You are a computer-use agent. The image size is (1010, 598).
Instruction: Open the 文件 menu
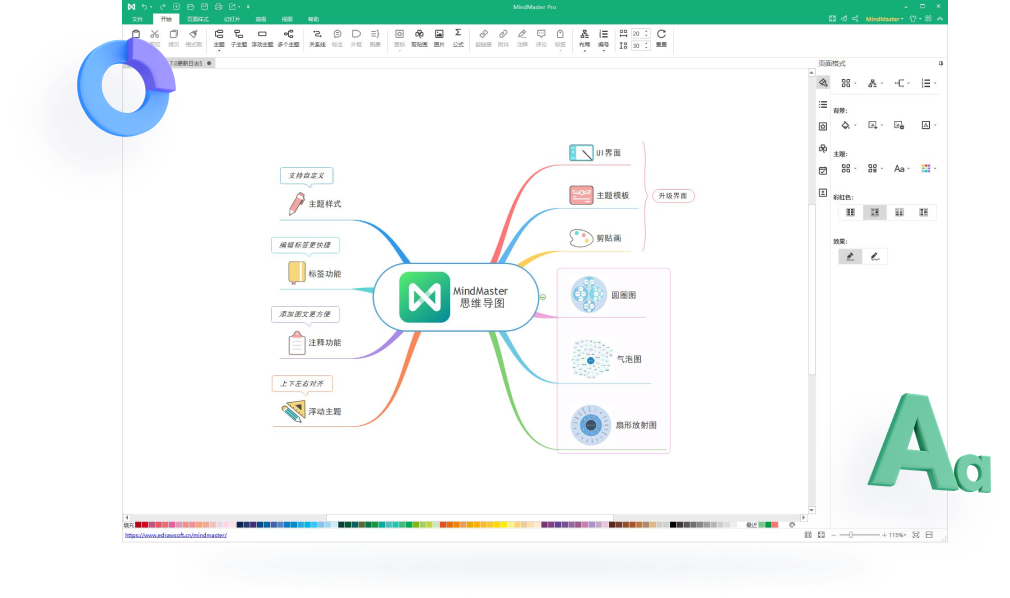click(137, 19)
